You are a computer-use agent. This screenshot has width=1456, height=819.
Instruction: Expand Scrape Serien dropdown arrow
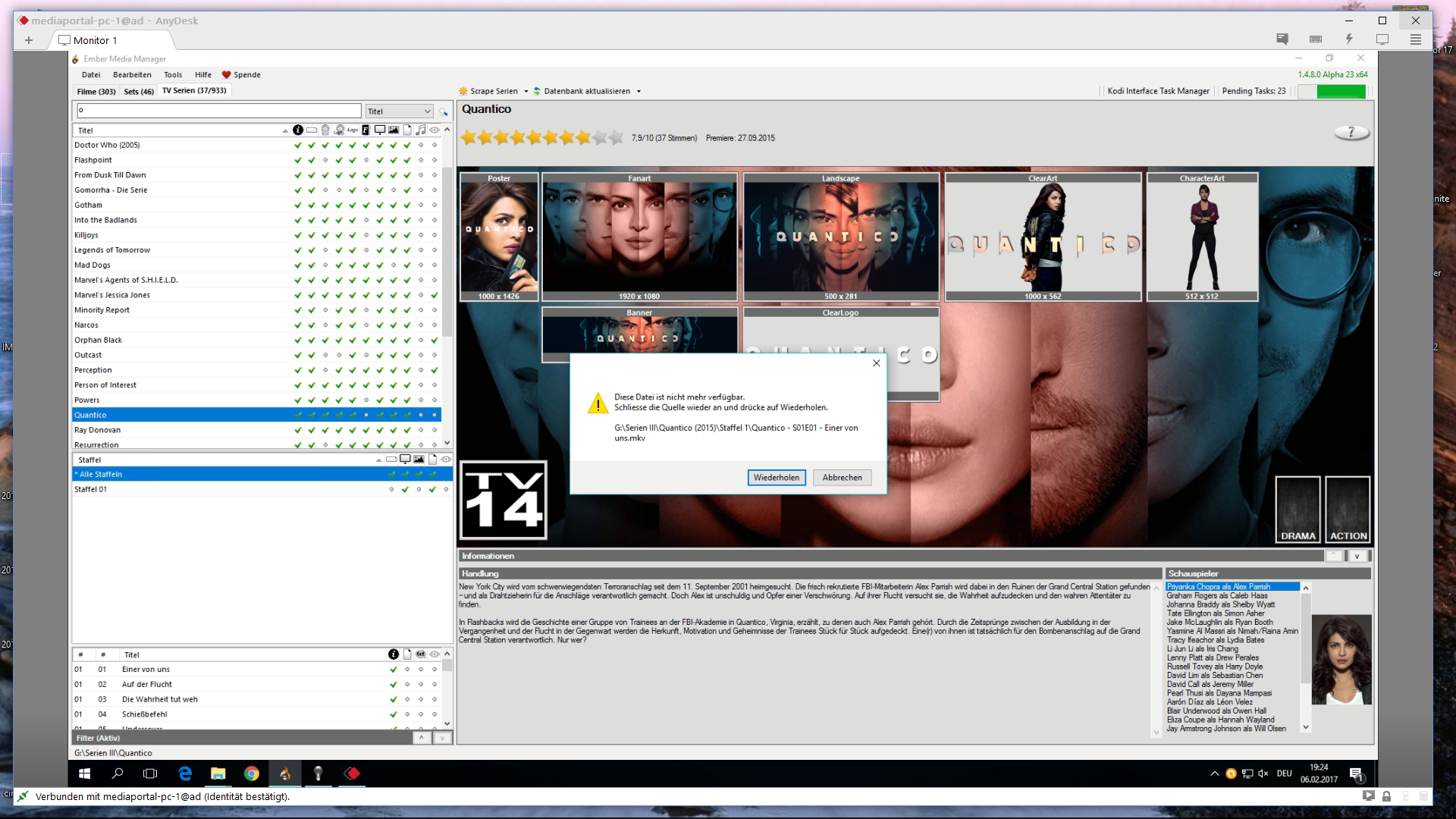[x=526, y=91]
